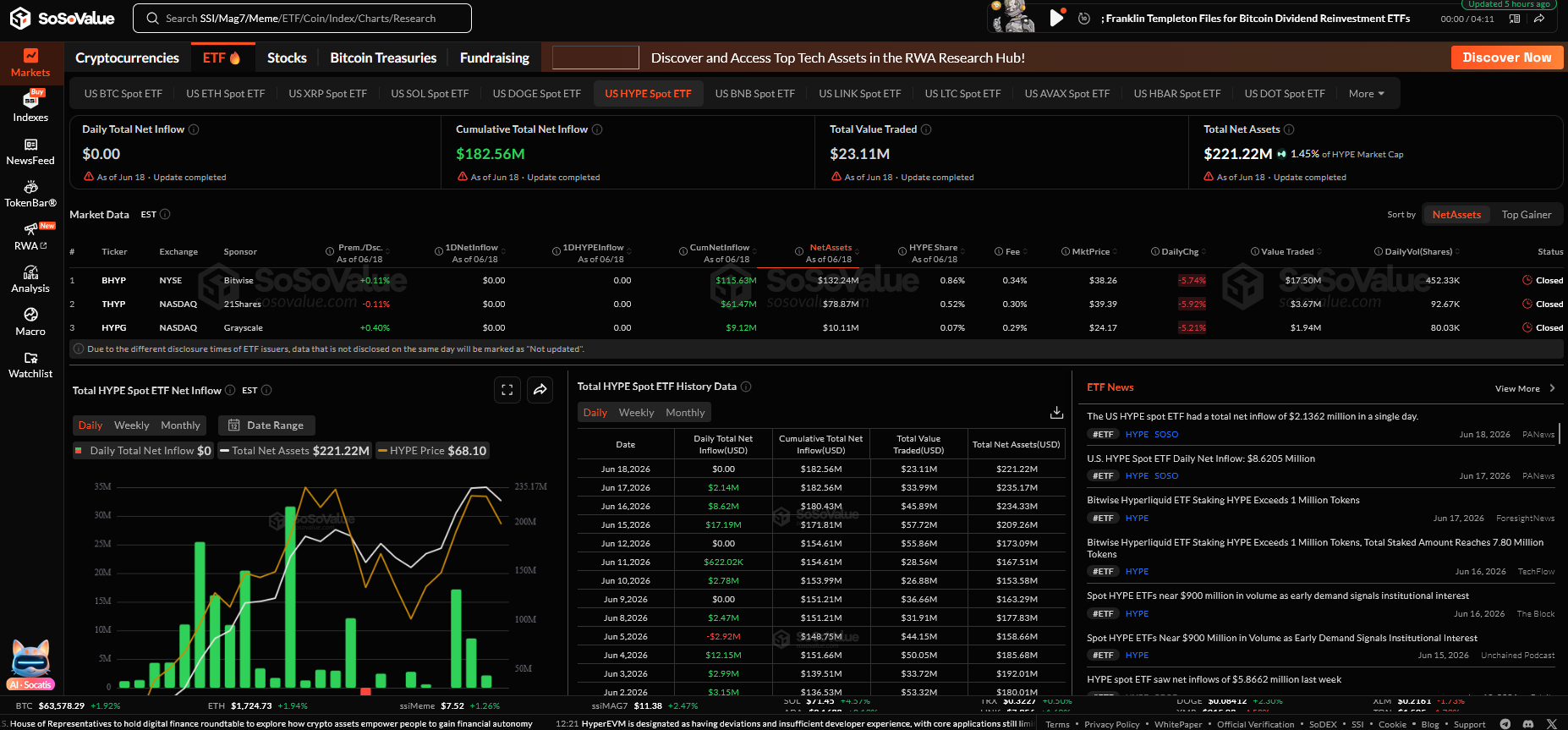
Task: Play the Franklin Templeton news audio
Action: (1056, 18)
